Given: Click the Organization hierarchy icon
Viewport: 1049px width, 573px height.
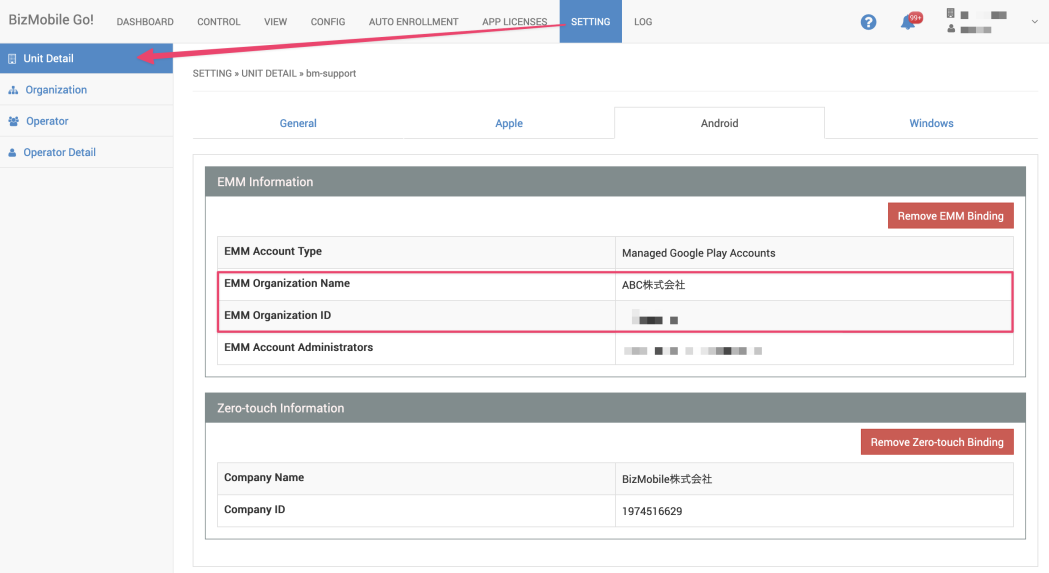Looking at the screenshot, I should (13, 90).
